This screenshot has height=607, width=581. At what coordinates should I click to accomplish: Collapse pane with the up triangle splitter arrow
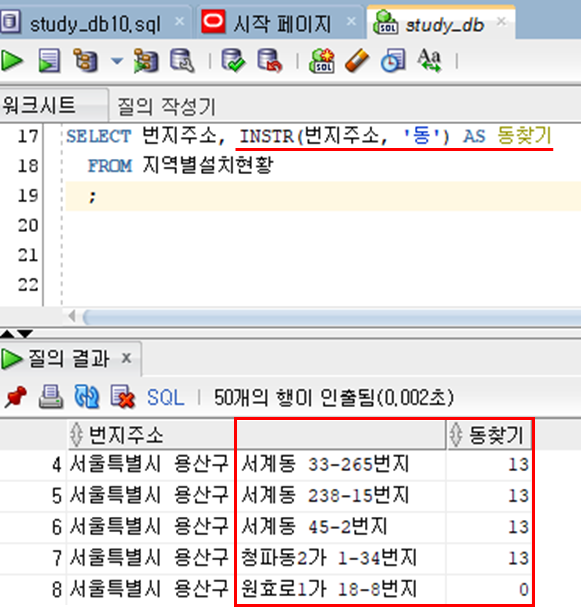[7, 334]
